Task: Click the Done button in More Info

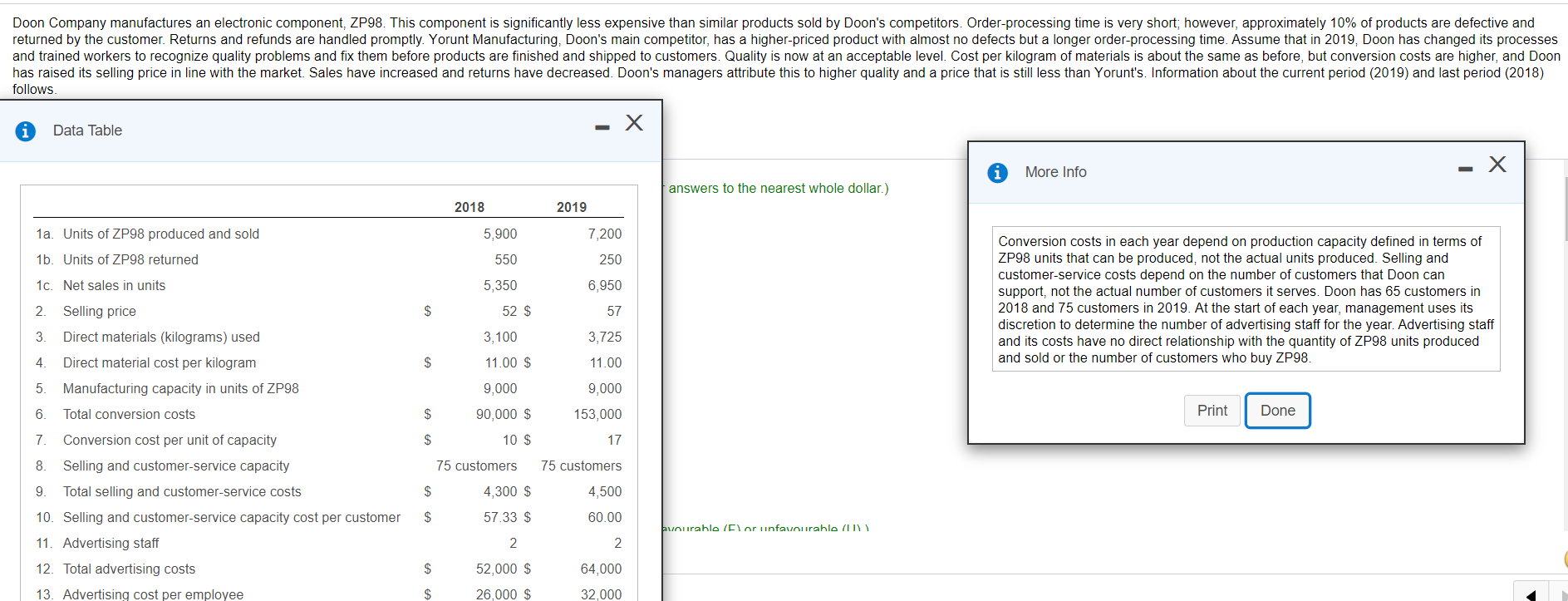Action: pos(1277,411)
